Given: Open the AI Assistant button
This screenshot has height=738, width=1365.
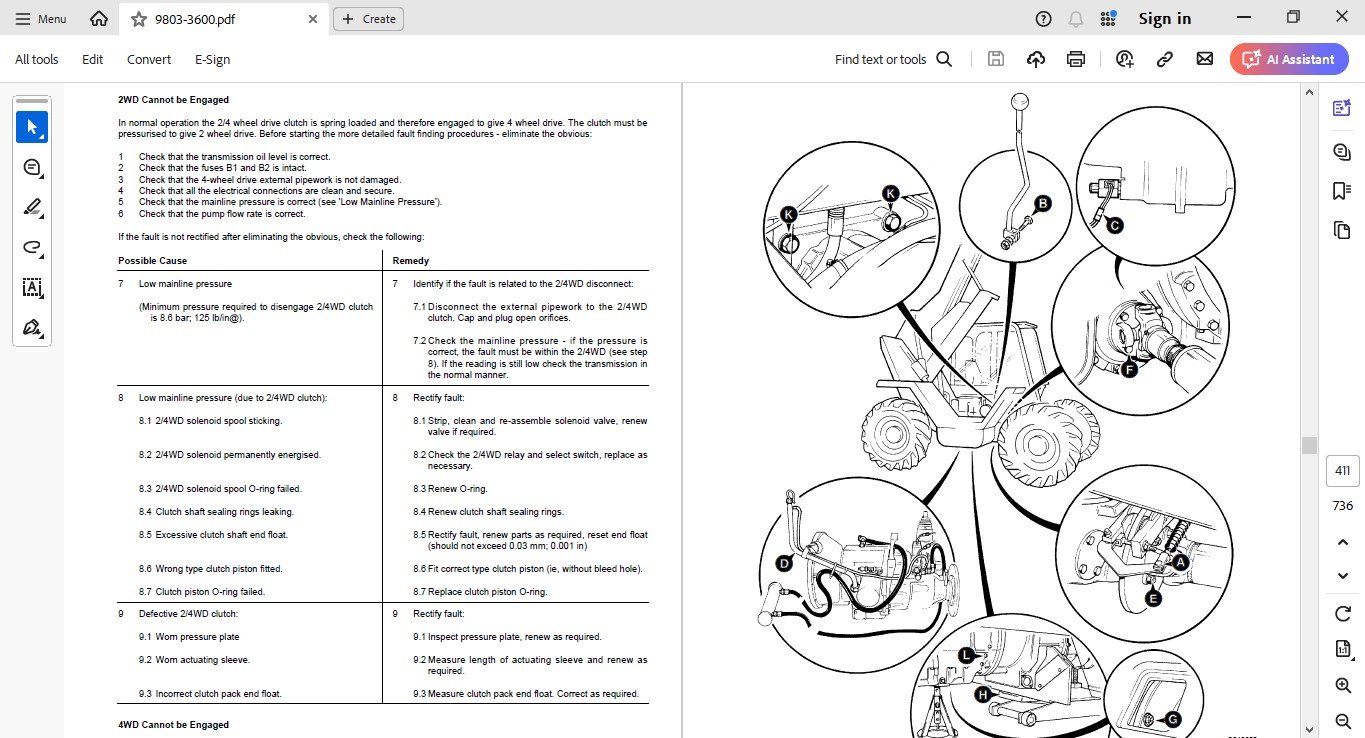Looking at the screenshot, I should click(1289, 59).
